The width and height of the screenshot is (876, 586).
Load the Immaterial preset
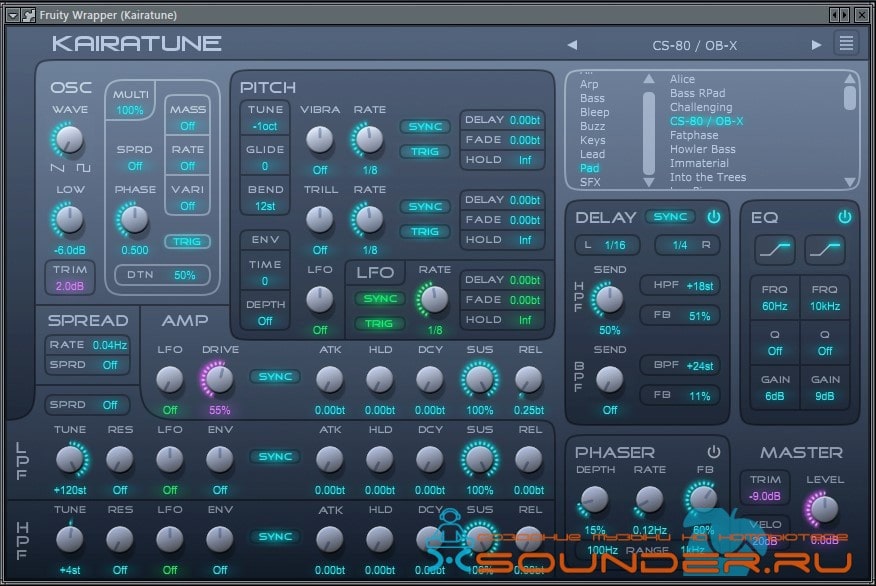pyautogui.click(x=699, y=163)
